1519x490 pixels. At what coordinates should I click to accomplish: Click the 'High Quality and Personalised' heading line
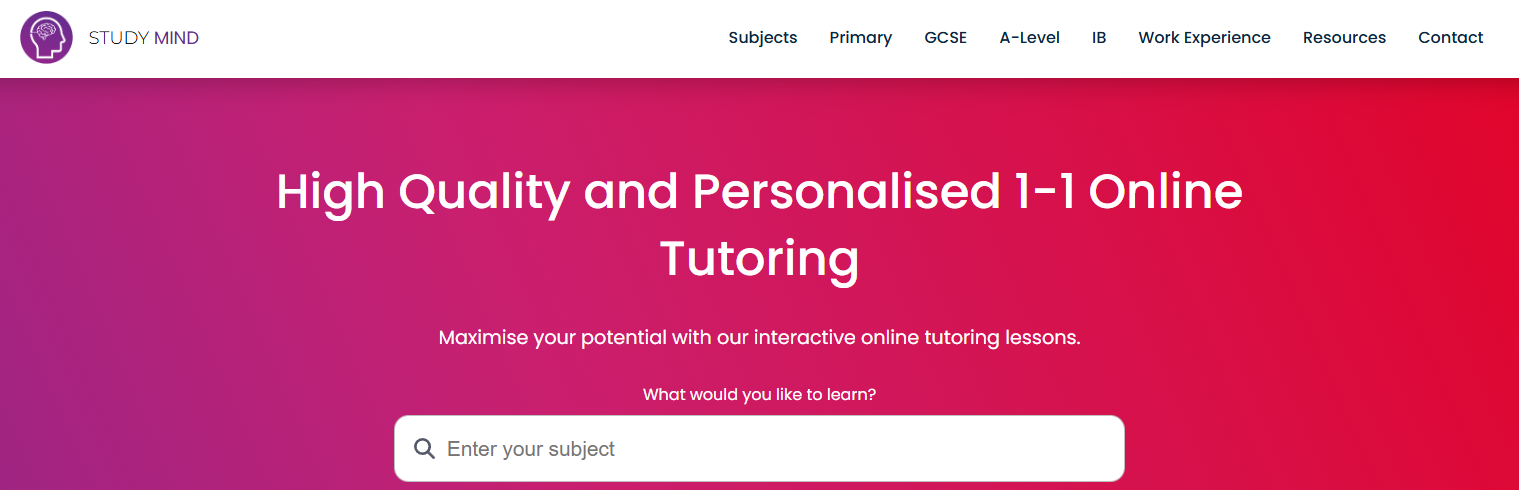(637, 192)
